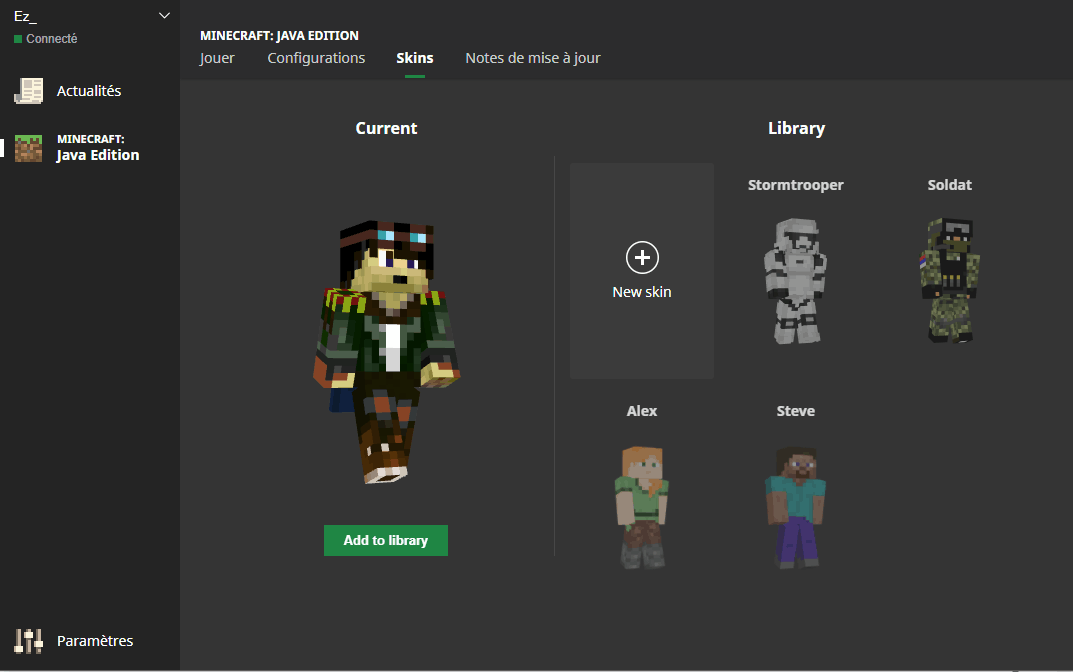The image size is (1073, 672).
Task: Click the current skin character preview
Action: 387,352
